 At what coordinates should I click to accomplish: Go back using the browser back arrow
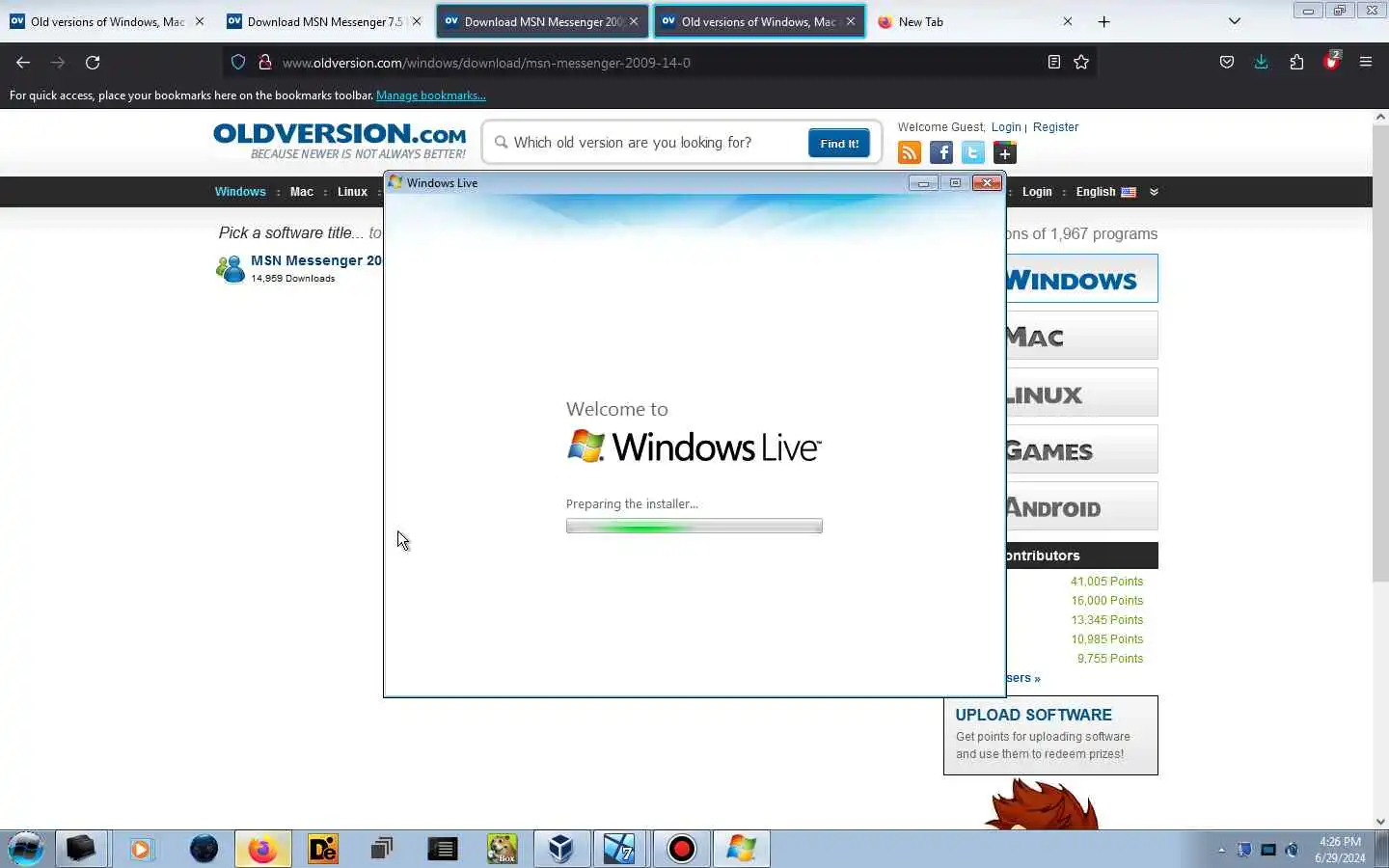tap(23, 63)
